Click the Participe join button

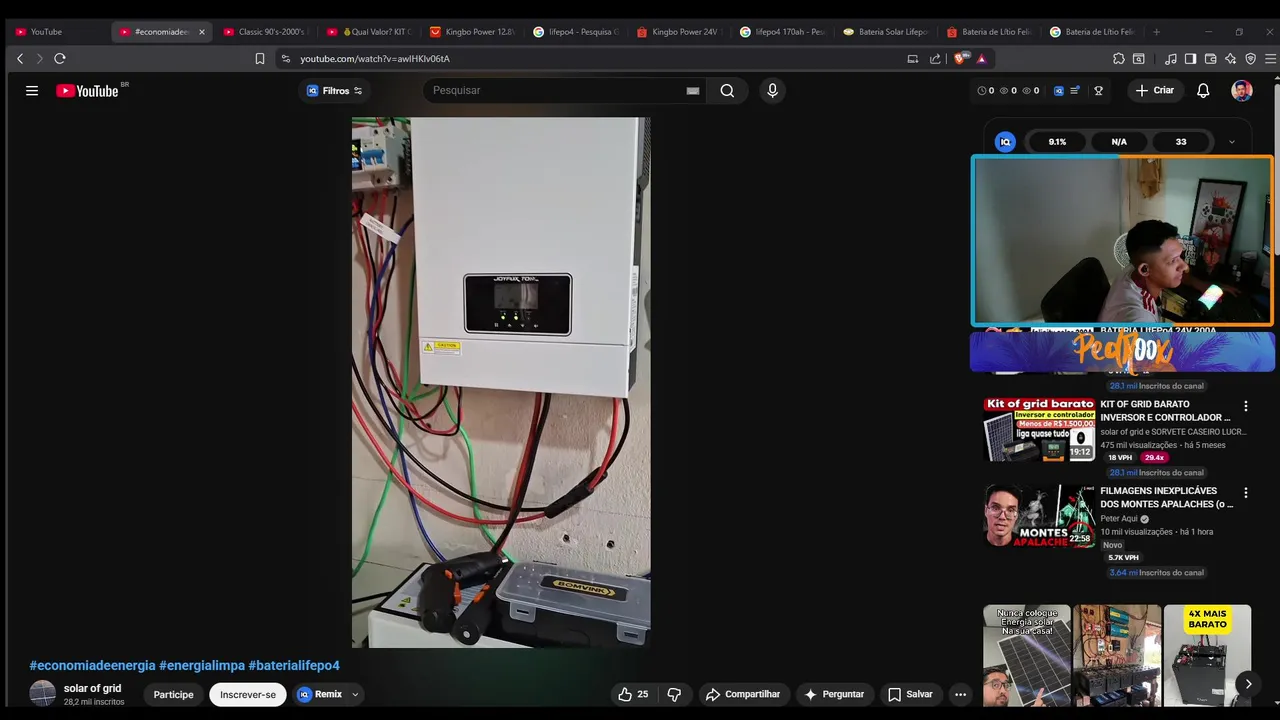tap(173, 694)
